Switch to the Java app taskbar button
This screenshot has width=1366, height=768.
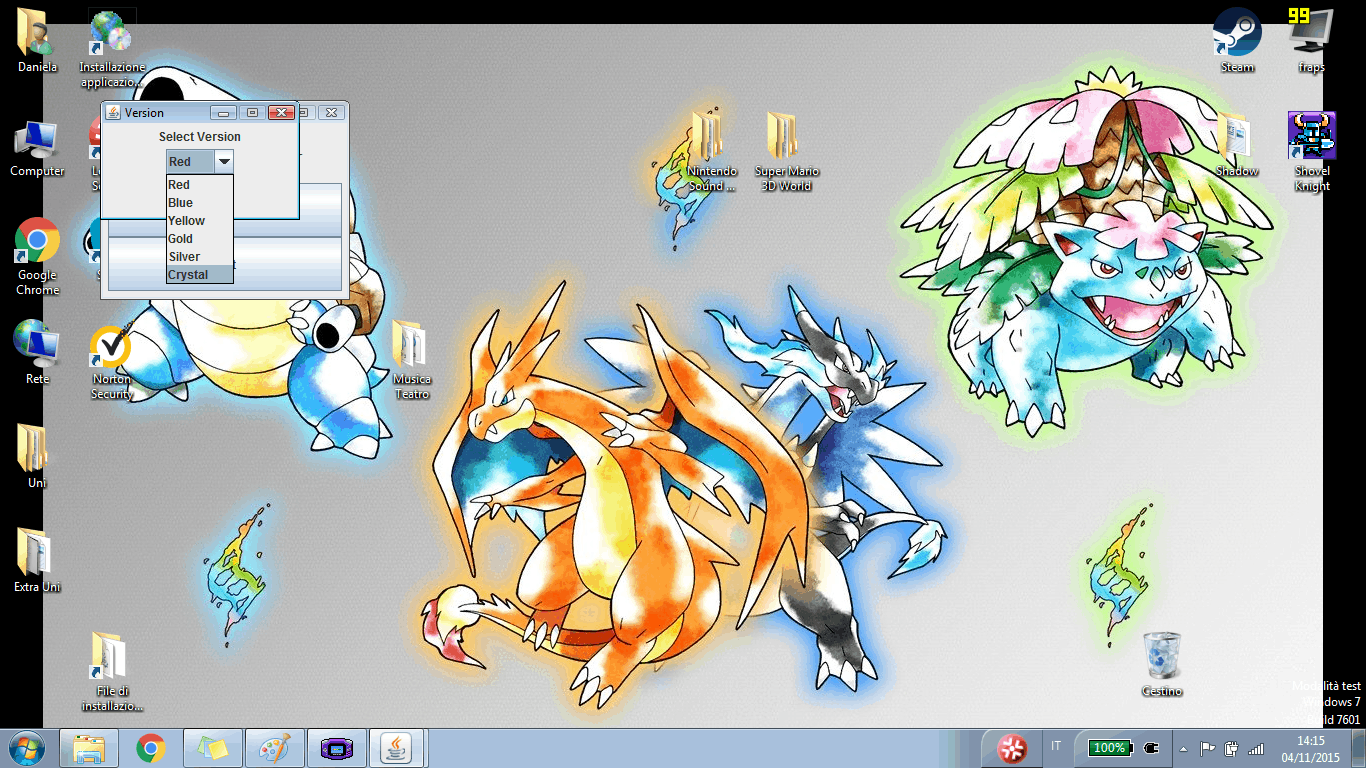pyautogui.click(x=398, y=748)
